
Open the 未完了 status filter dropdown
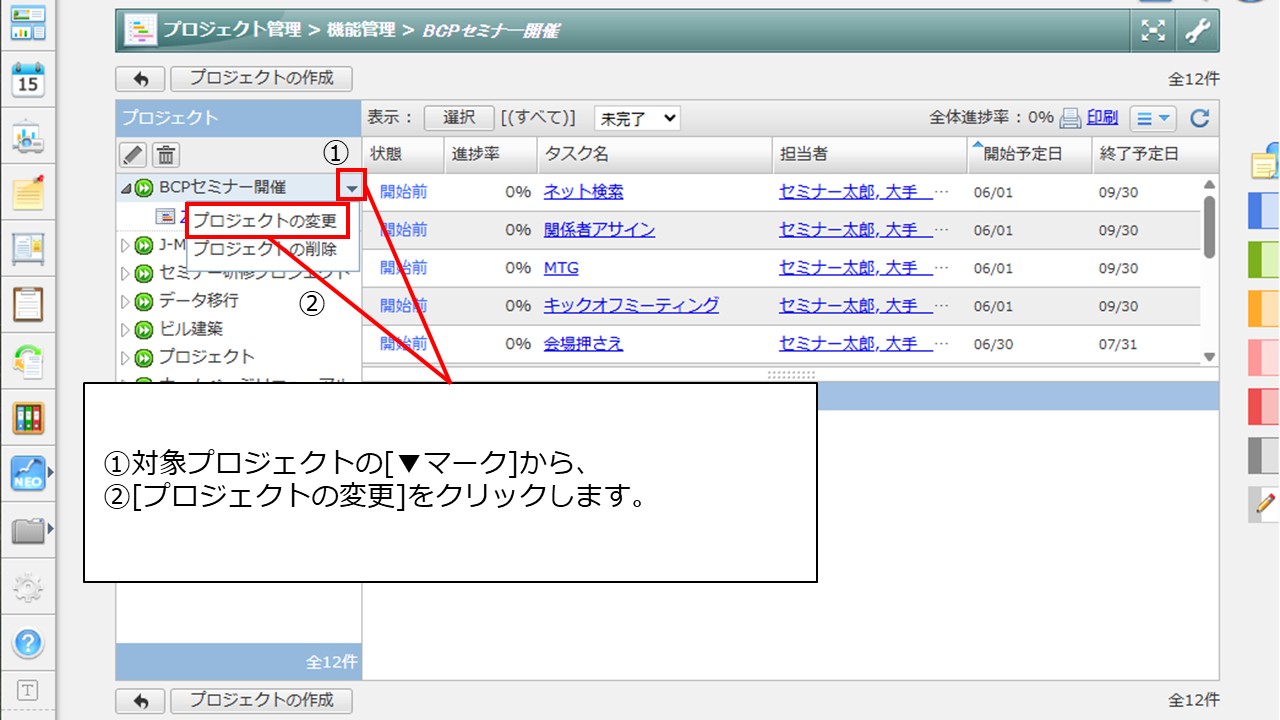point(637,118)
